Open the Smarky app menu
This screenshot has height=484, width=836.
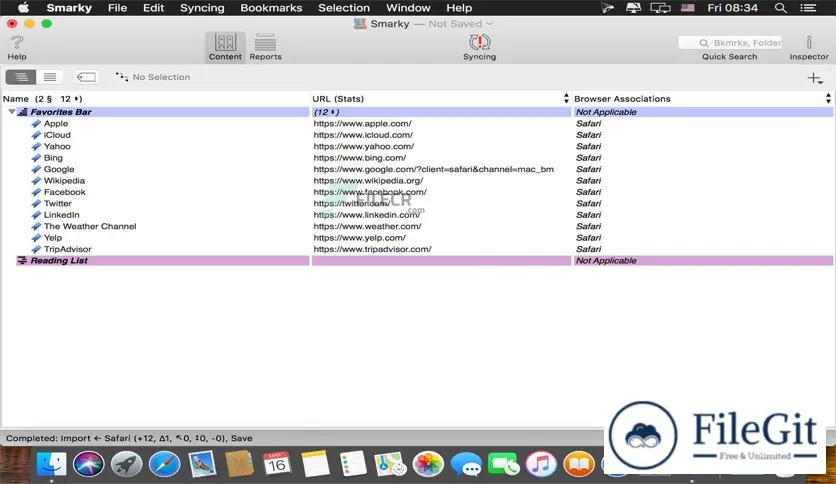coord(69,8)
